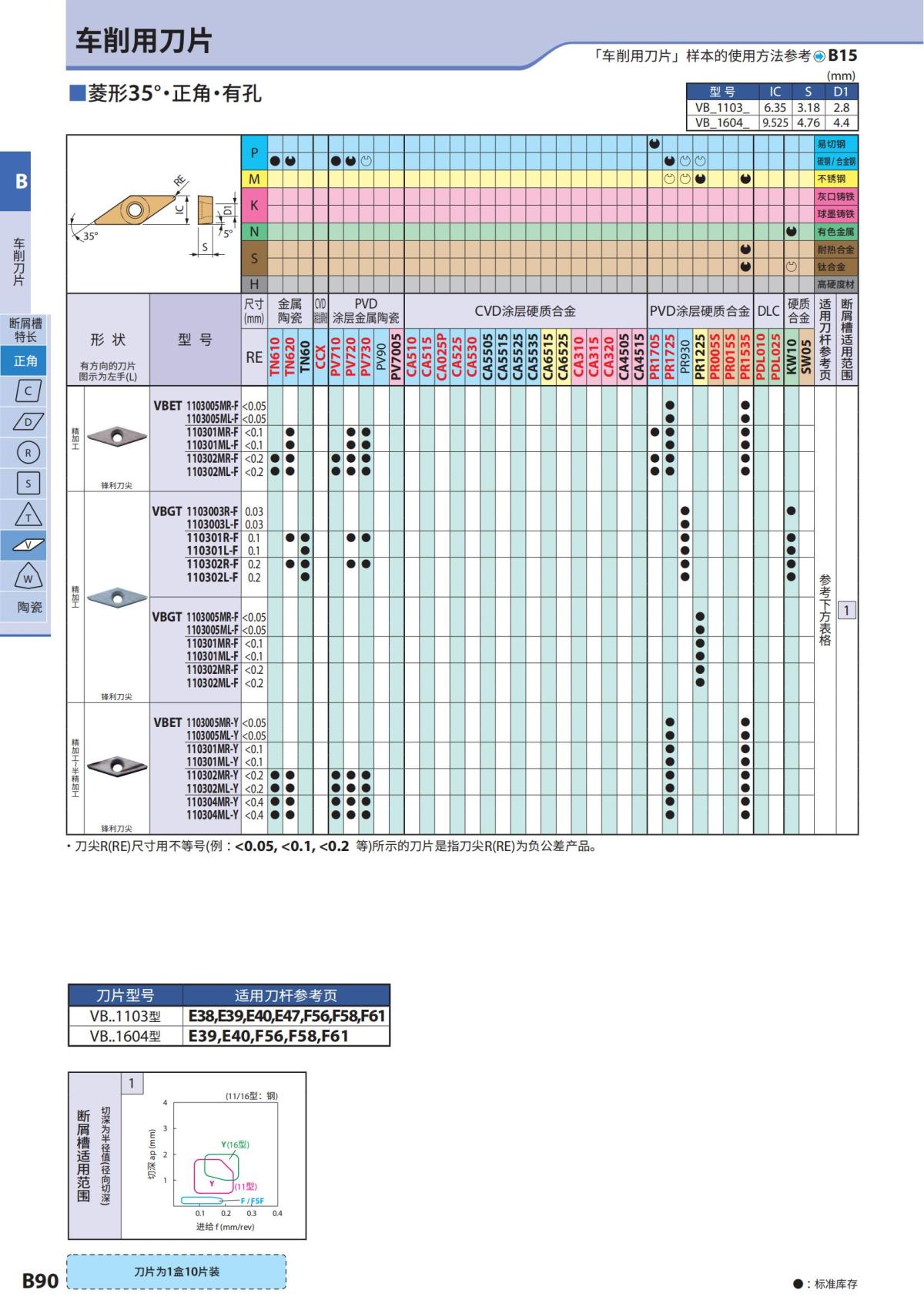The height and width of the screenshot is (1307, 924).
Task: Click the VBET MR-Y insert photo
Action: coord(116,766)
